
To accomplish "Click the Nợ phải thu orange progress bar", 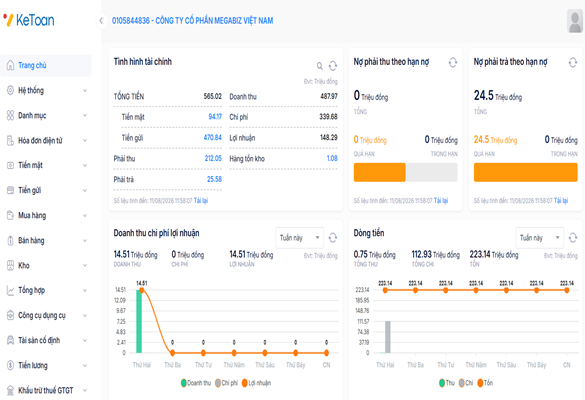I will coord(379,172).
